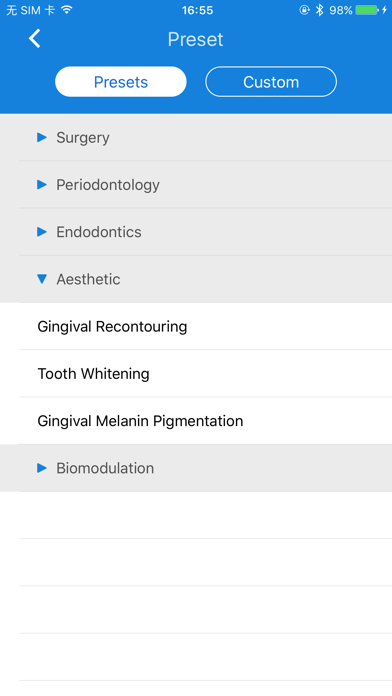Click the Wi-Fi status icon
The width and height of the screenshot is (392, 696).
(x=67, y=9)
